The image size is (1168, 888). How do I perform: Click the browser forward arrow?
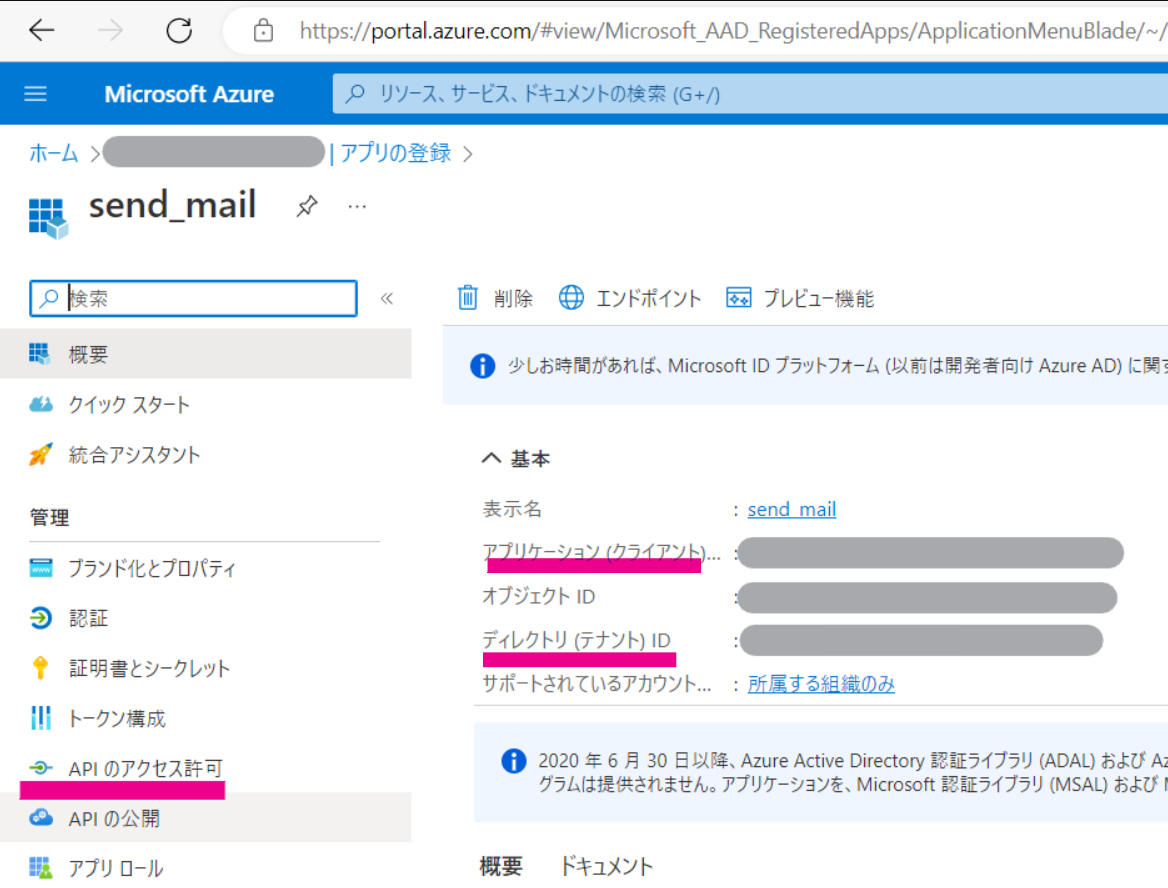(110, 31)
